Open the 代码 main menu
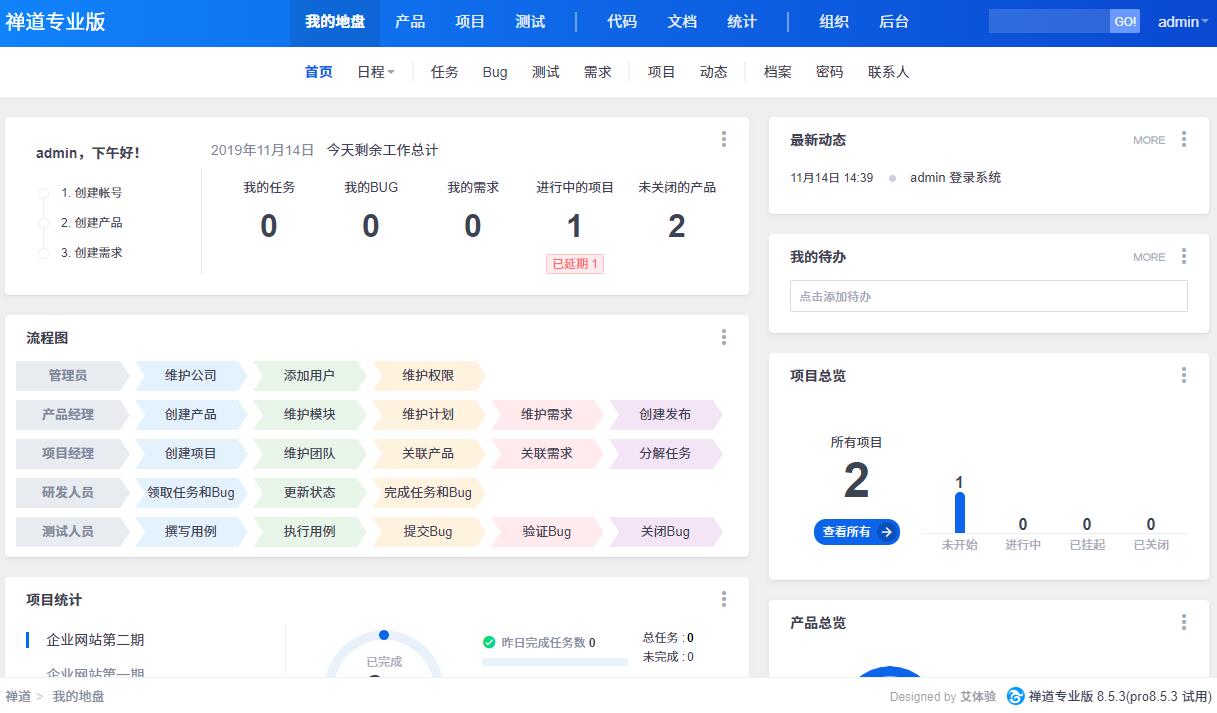 622,22
